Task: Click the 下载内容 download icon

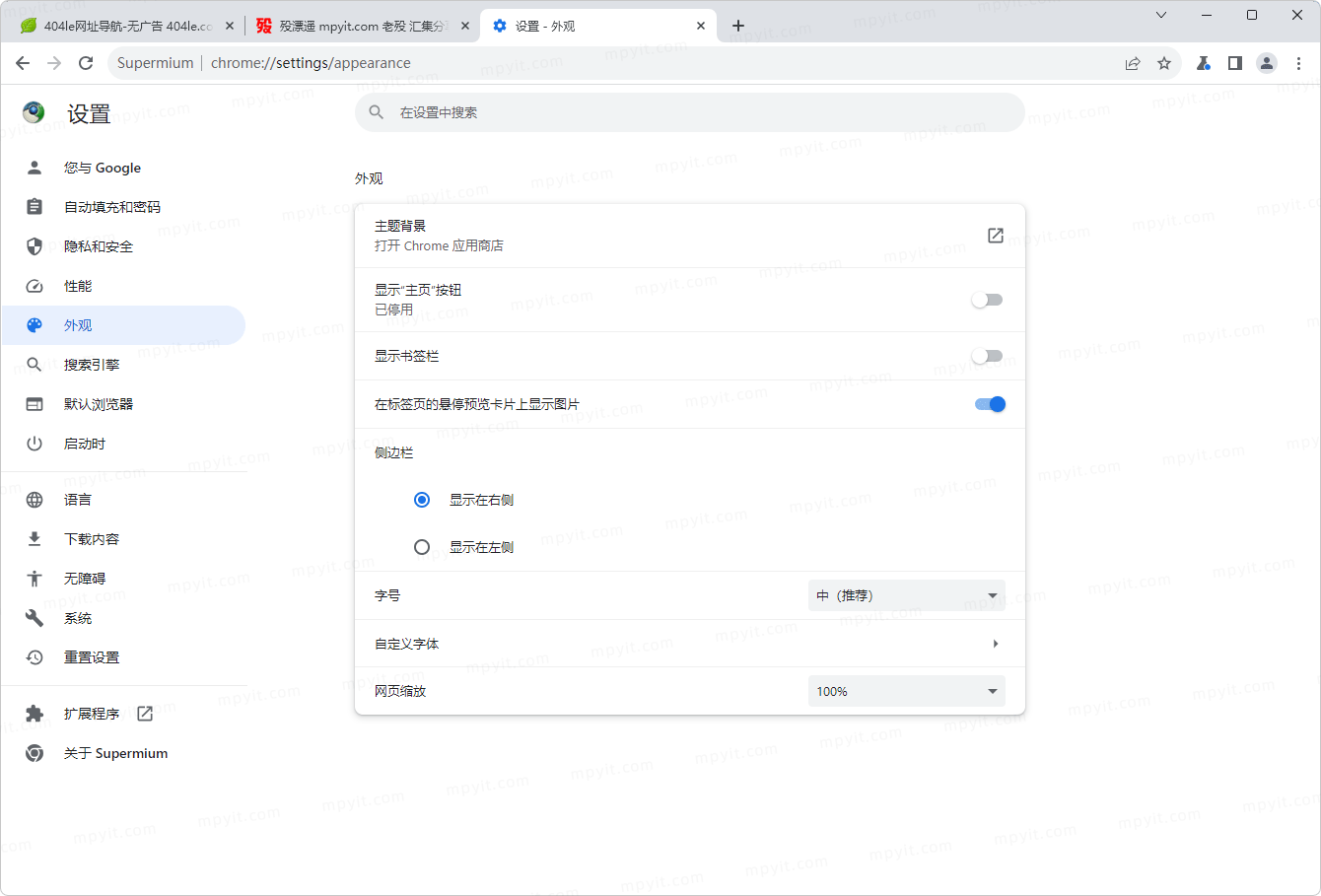Action: [35, 539]
